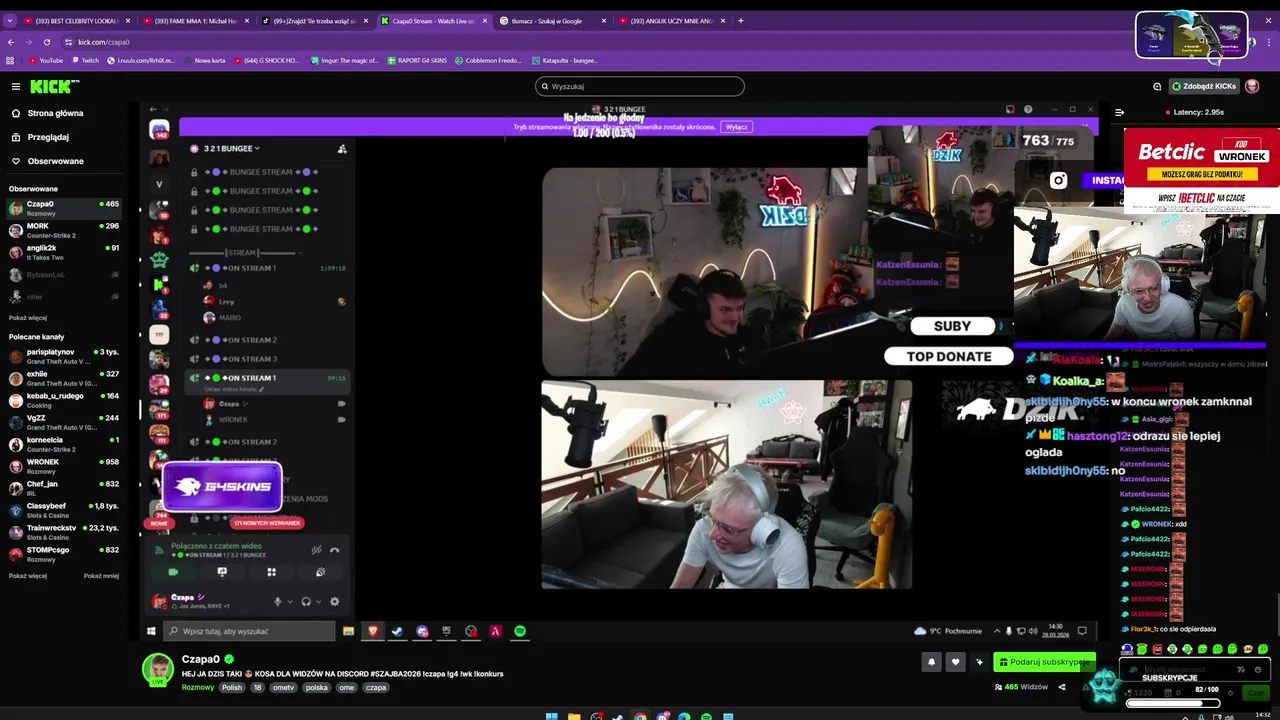Share the Czapa0 stream
This screenshot has width=1280, height=720.
pos(1061,687)
